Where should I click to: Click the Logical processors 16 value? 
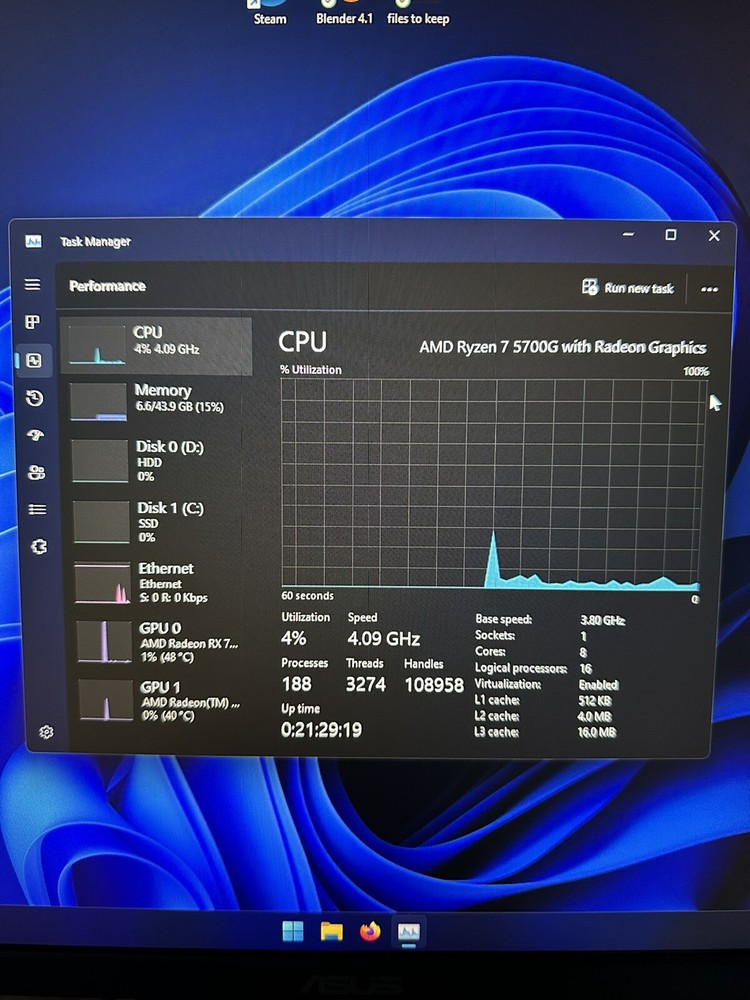585,668
